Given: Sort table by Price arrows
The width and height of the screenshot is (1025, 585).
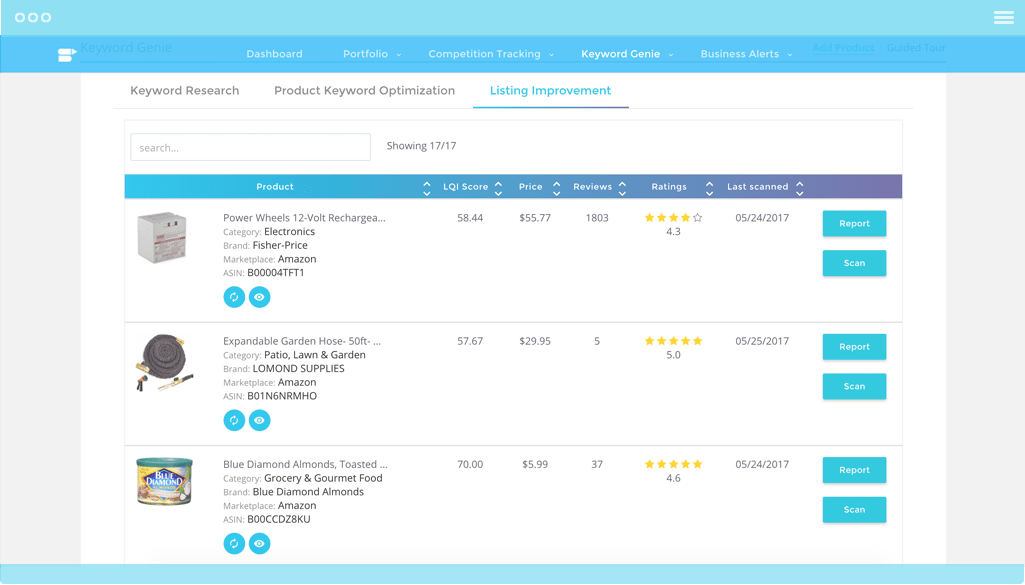Looking at the screenshot, I should (x=556, y=188).
